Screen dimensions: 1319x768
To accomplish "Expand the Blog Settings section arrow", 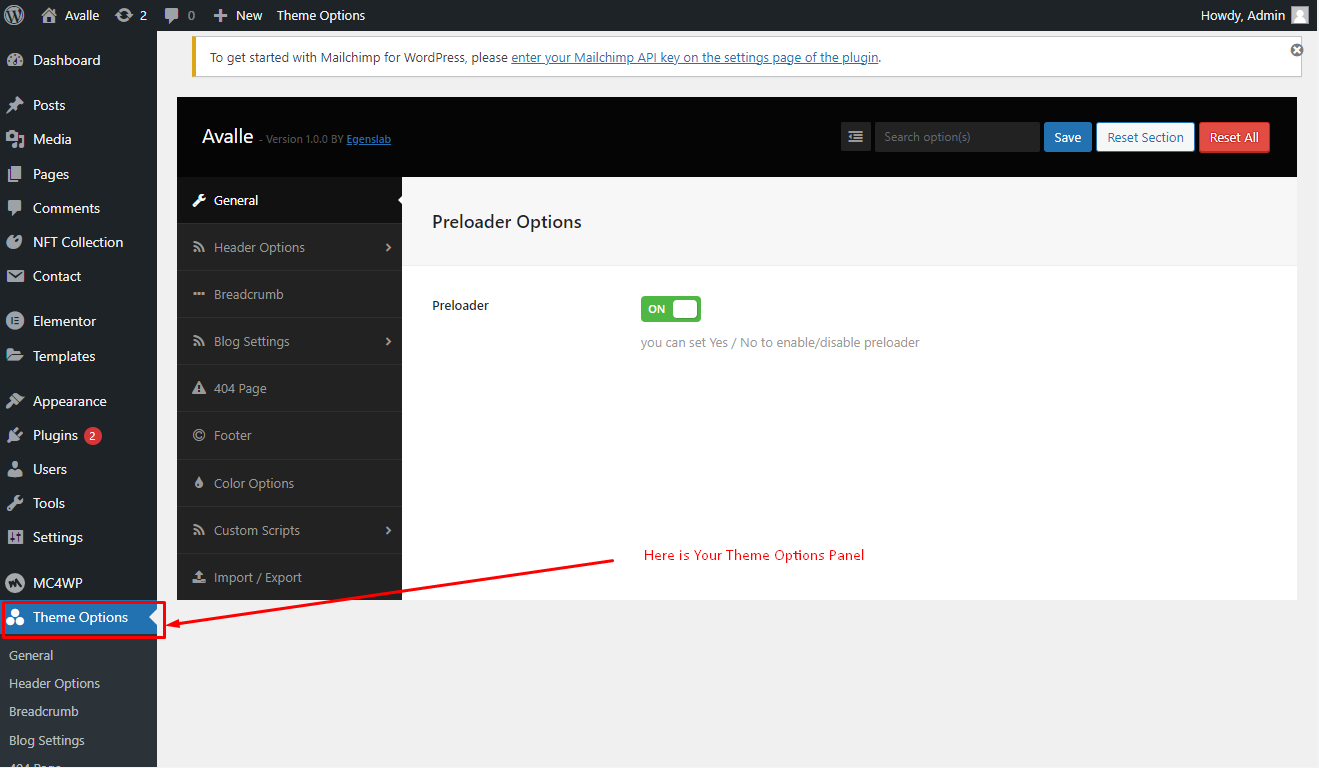I will tap(388, 341).
